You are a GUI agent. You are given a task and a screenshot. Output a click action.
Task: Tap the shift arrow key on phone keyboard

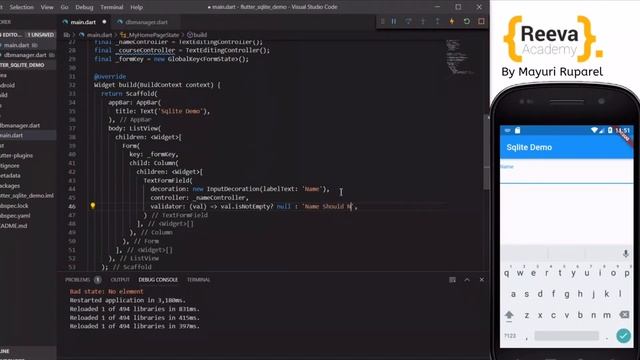pos(509,315)
